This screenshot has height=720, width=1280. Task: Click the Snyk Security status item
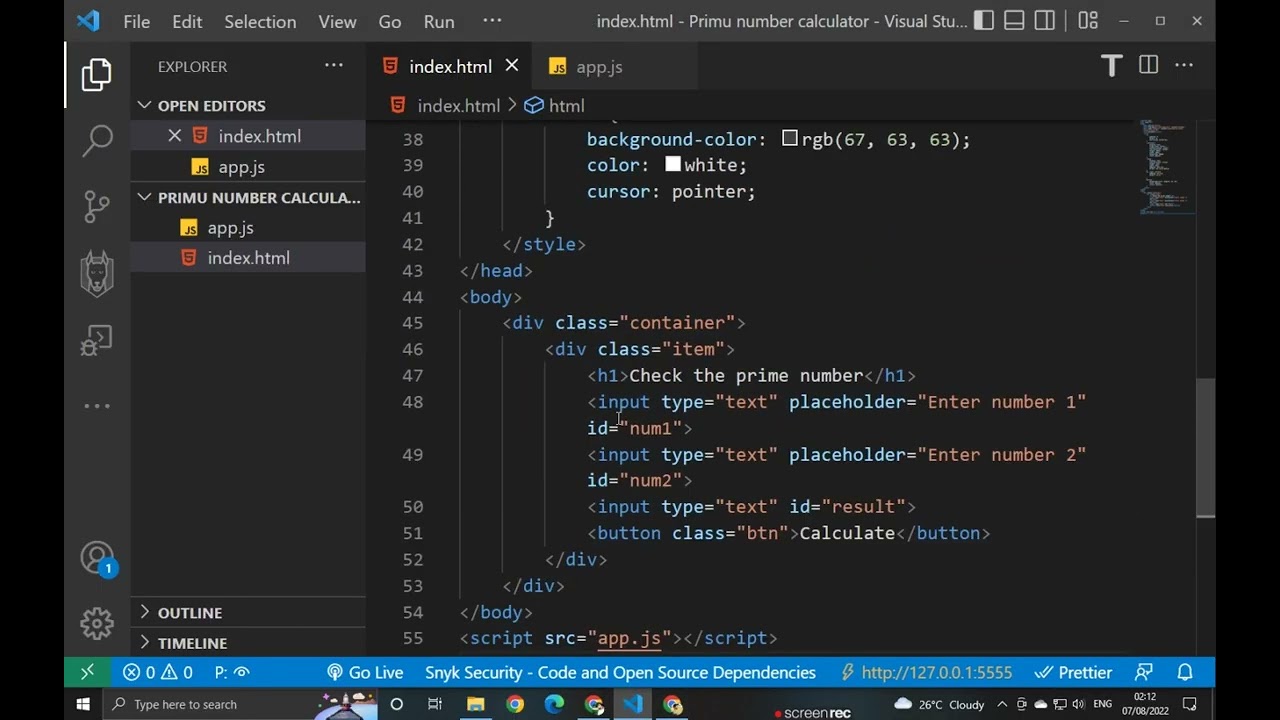620,673
